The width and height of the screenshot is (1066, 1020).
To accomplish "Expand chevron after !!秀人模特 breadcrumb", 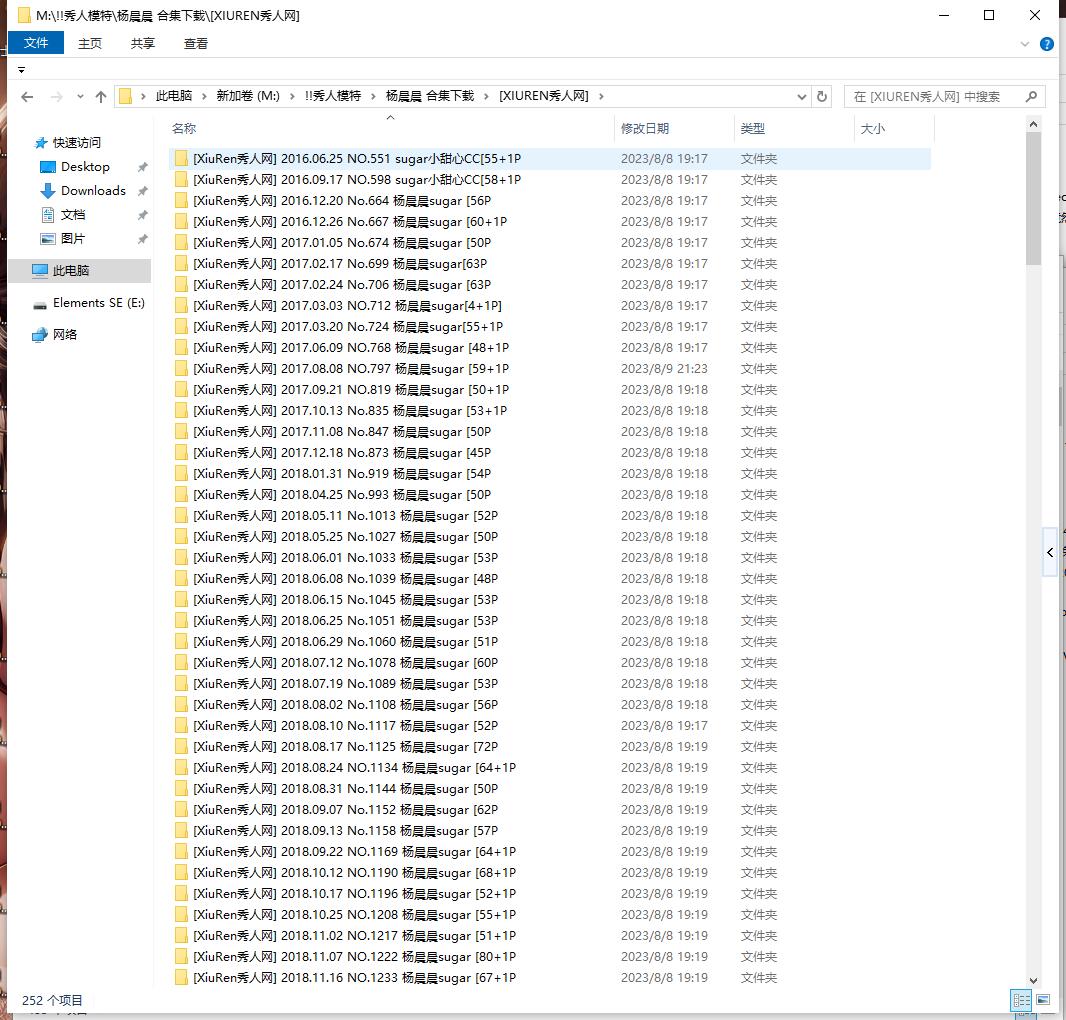I will (x=373, y=97).
